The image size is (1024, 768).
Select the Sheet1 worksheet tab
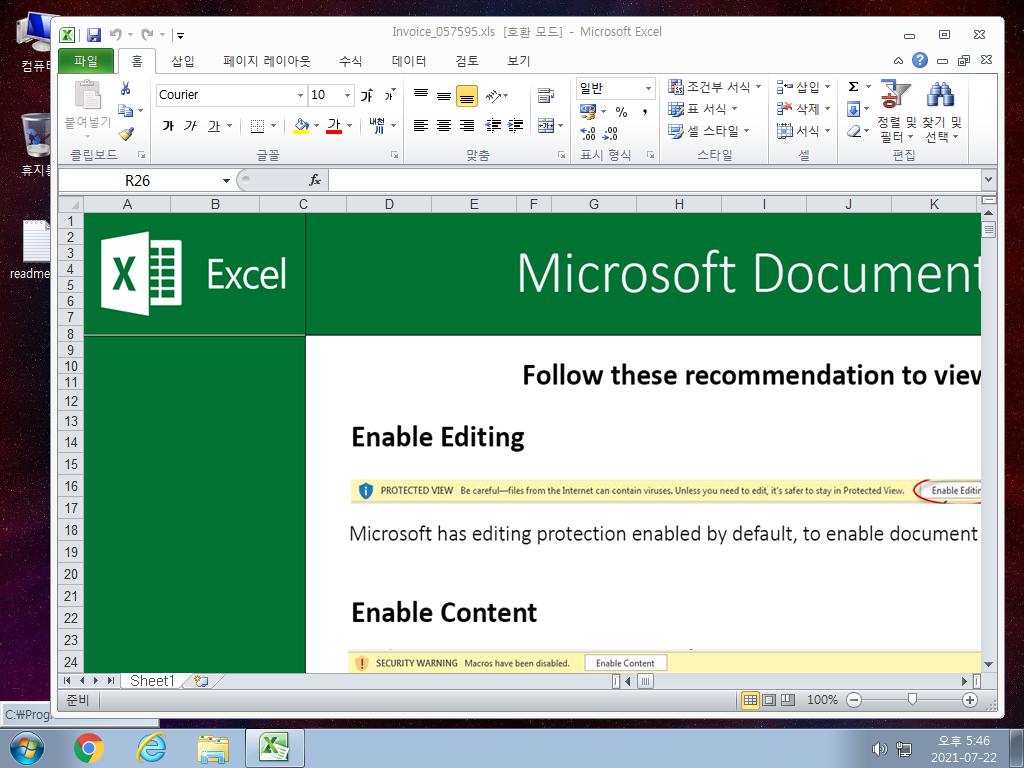coord(152,680)
